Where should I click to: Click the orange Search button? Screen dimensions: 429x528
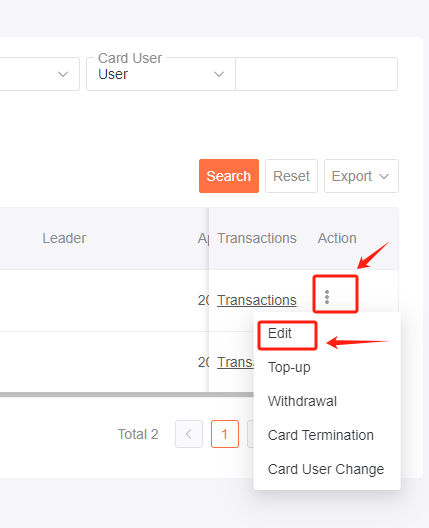pos(229,176)
